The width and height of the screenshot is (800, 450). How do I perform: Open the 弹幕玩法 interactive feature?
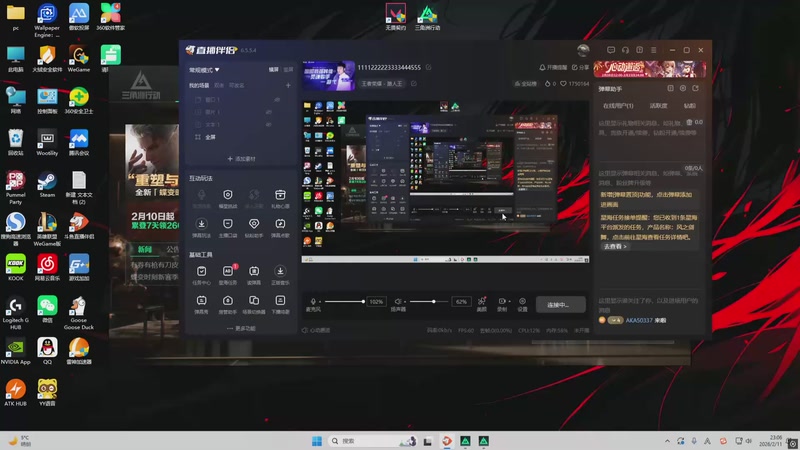[x=202, y=228]
